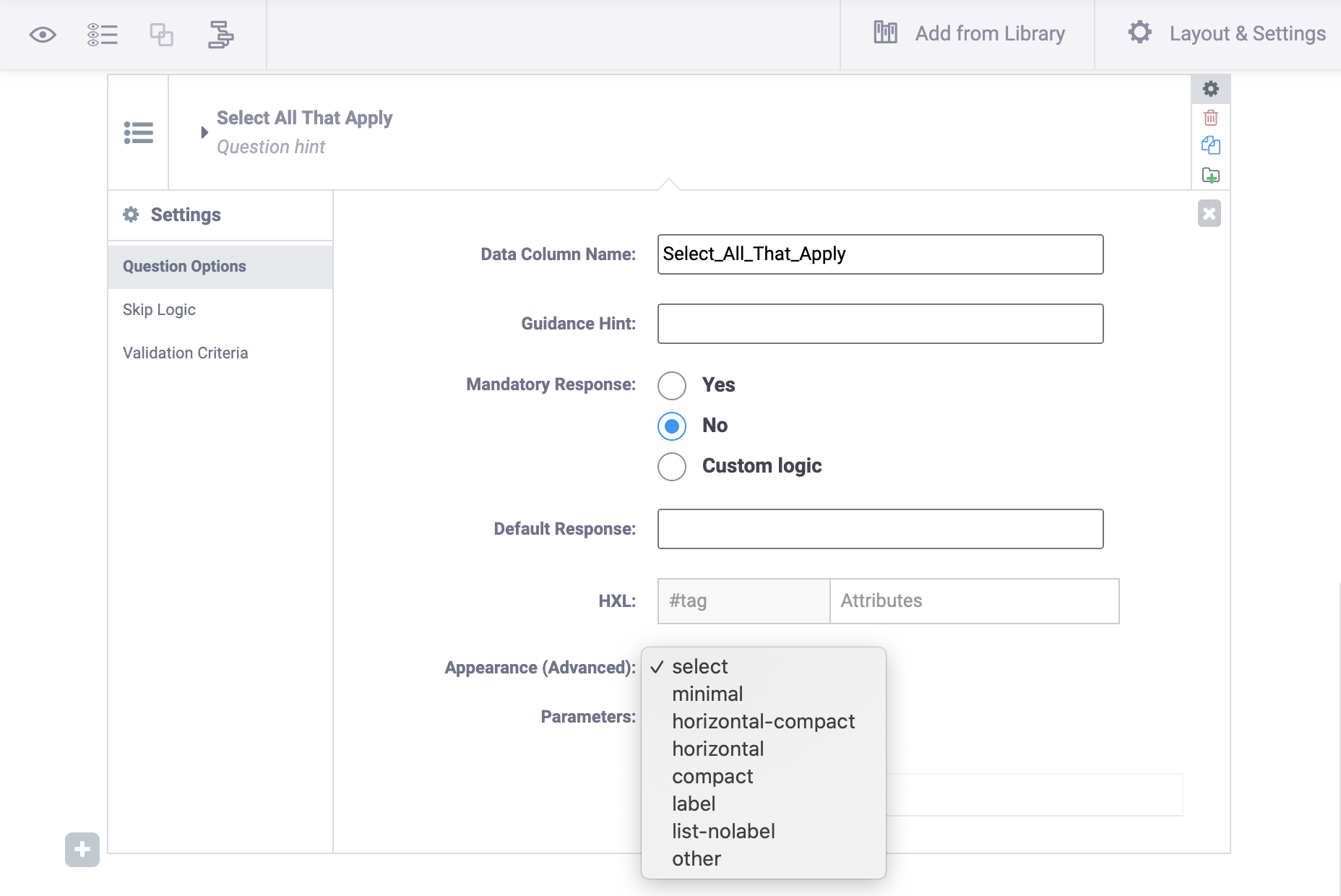Image resolution: width=1341 pixels, height=896 pixels.
Task: Delete the question with the trash icon
Action: pos(1211,118)
